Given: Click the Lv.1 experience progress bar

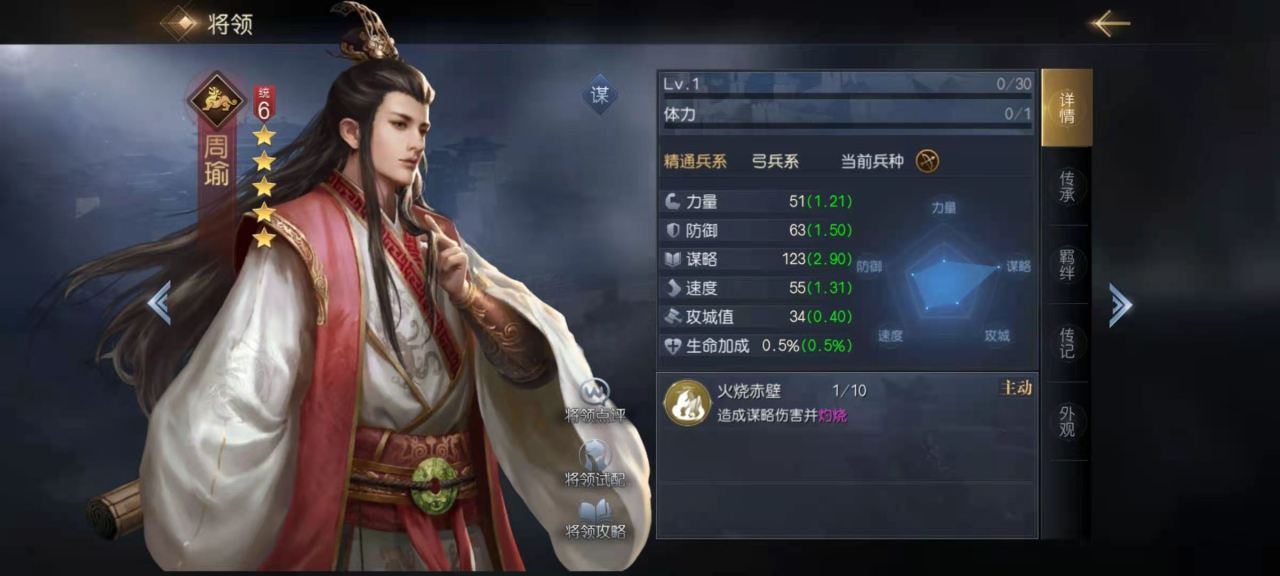Looking at the screenshot, I should [x=846, y=86].
